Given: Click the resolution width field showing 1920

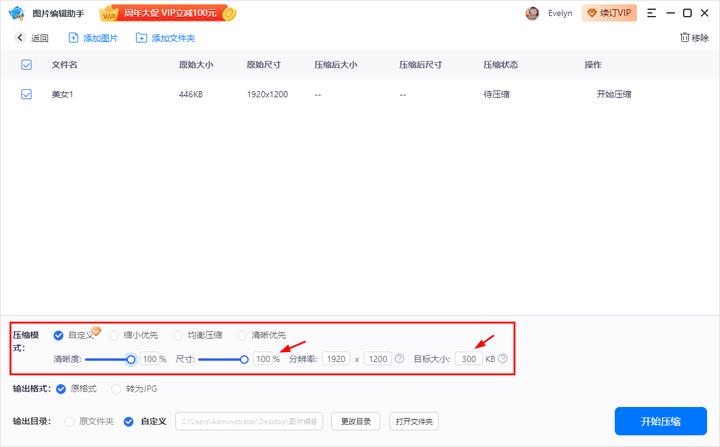Looking at the screenshot, I should point(336,359).
